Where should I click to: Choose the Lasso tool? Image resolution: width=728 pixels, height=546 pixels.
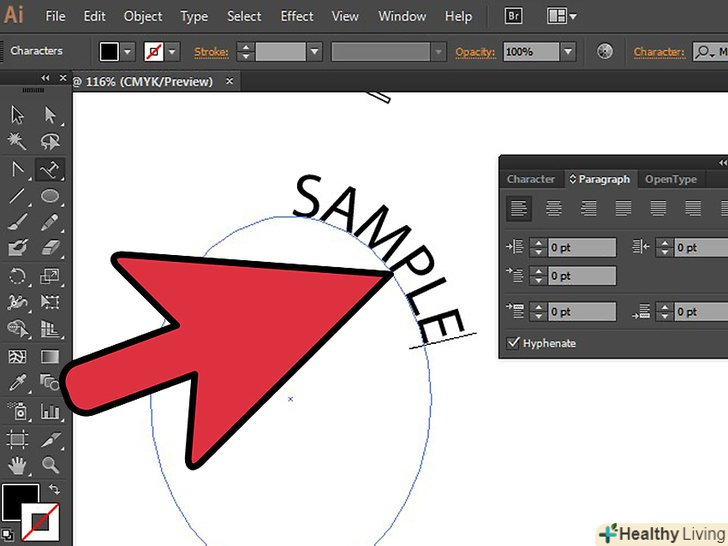pyautogui.click(x=50, y=142)
